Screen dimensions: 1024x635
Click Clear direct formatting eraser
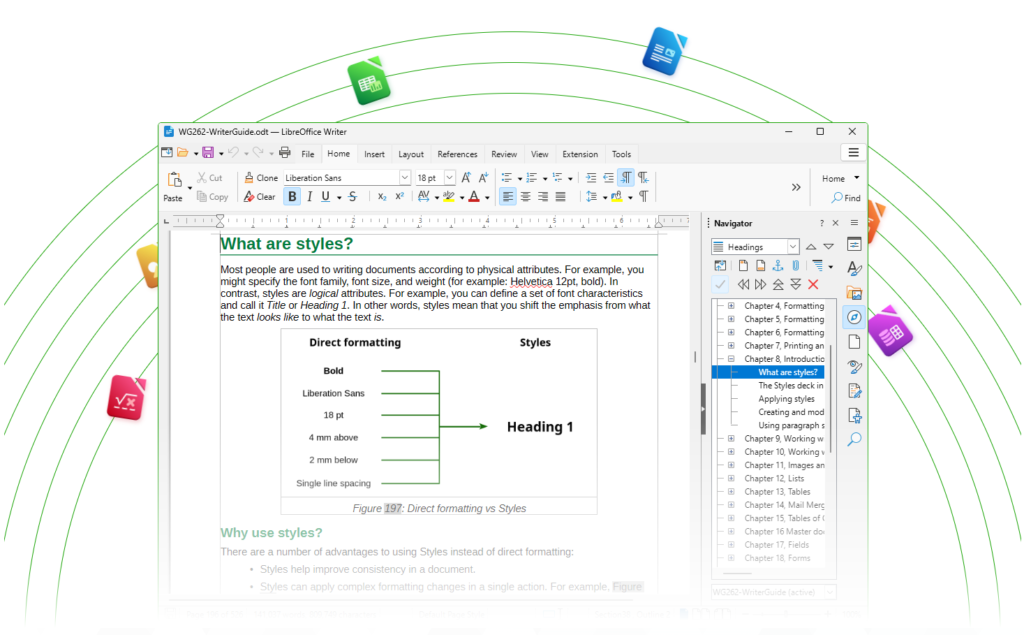click(x=249, y=197)
